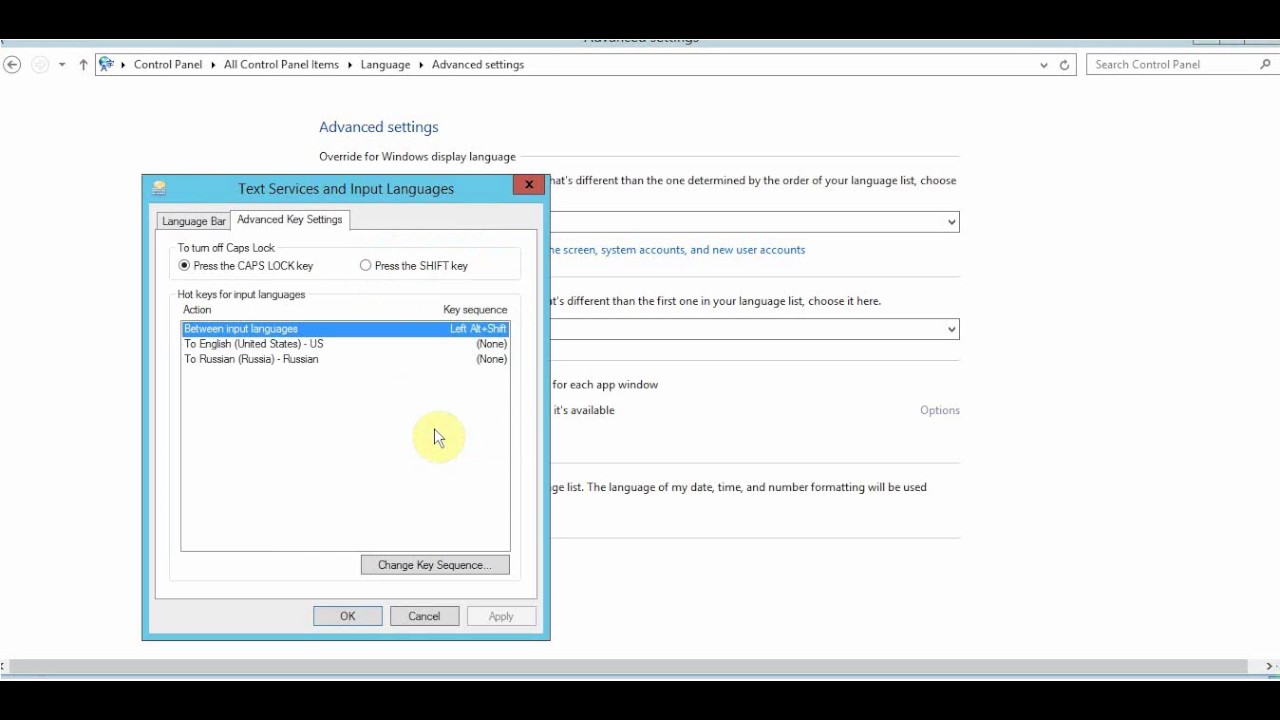This screenshot has width=1280, height=720.
Task: Click the Control Panel address bar icon
Action: pyautogui.click(x=107, y=64)
